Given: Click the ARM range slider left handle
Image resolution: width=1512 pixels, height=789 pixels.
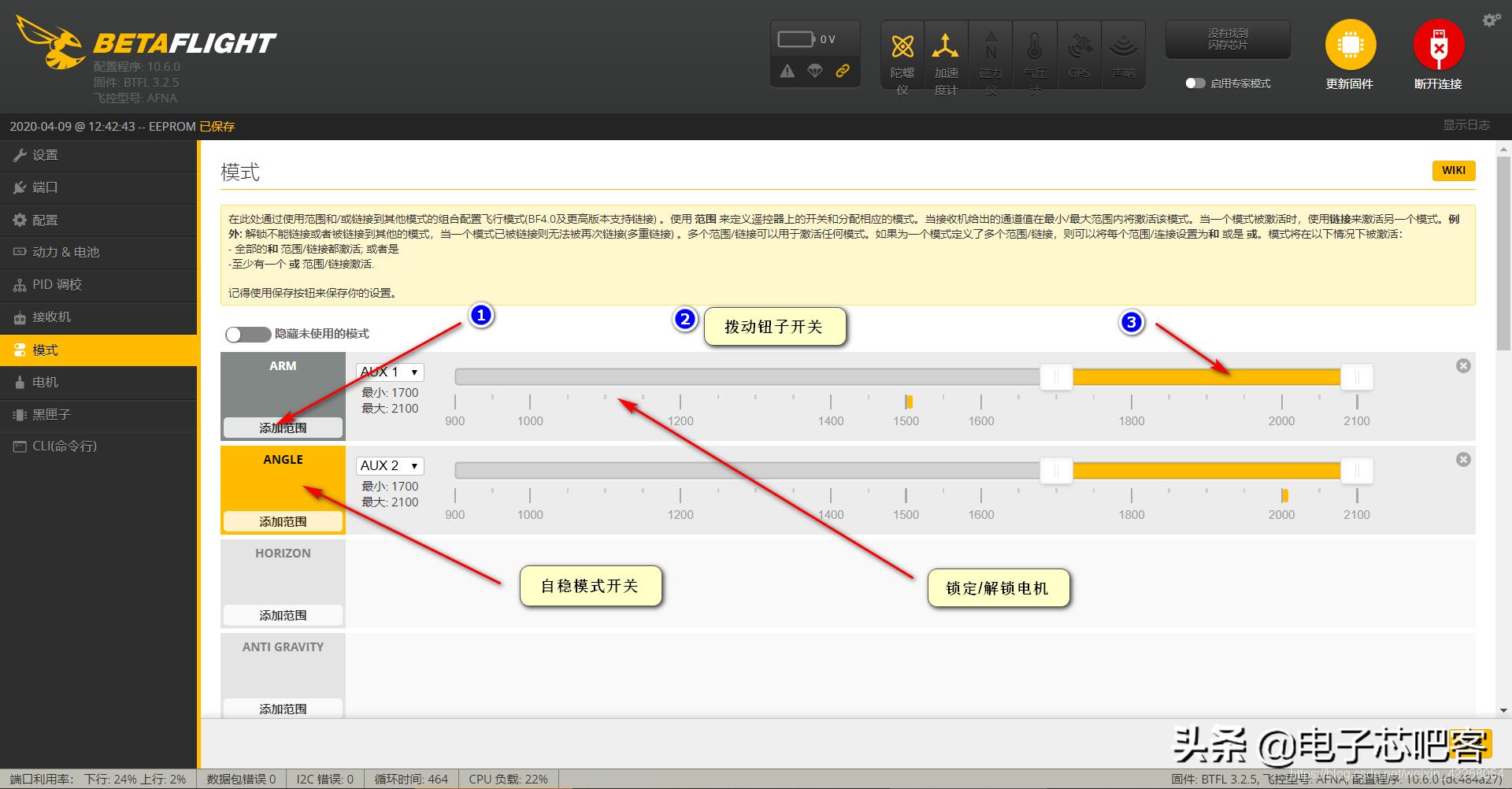Looking at the screenshot, I should pos(1056,377).
